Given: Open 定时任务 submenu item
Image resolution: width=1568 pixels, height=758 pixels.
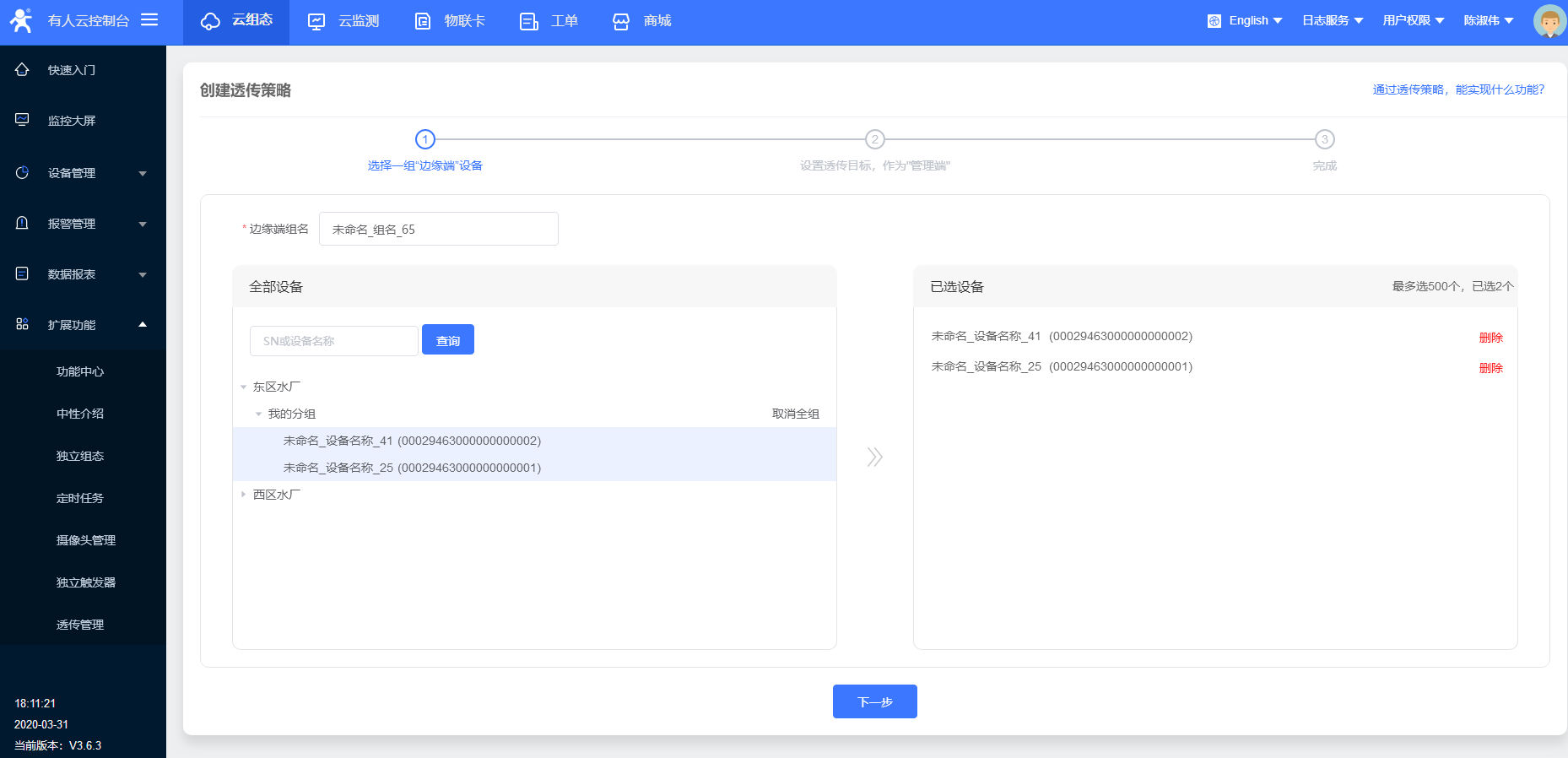Looking at the screenshot, I should (80, 498).
